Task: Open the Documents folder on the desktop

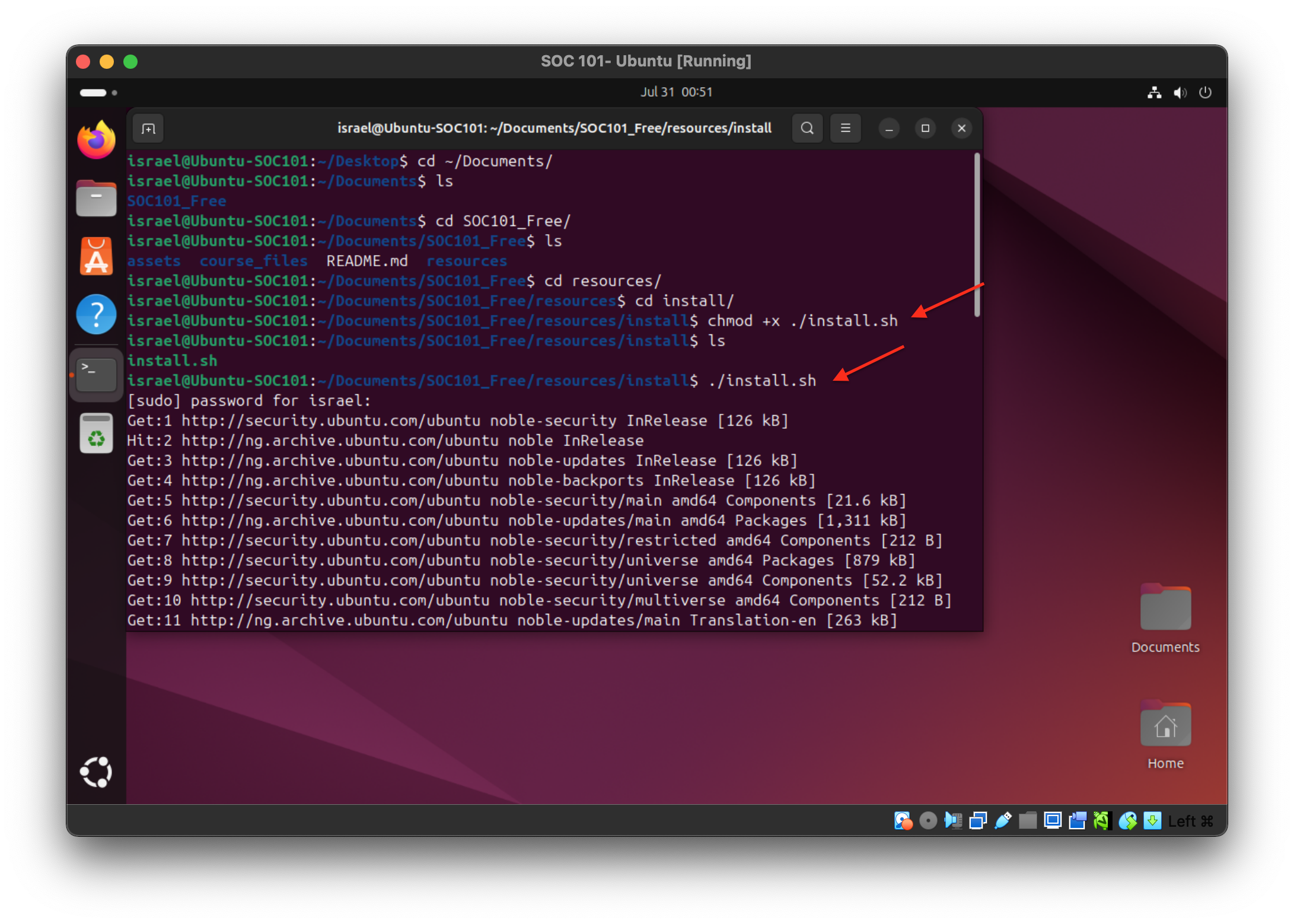Action: tap(1165, 619)
